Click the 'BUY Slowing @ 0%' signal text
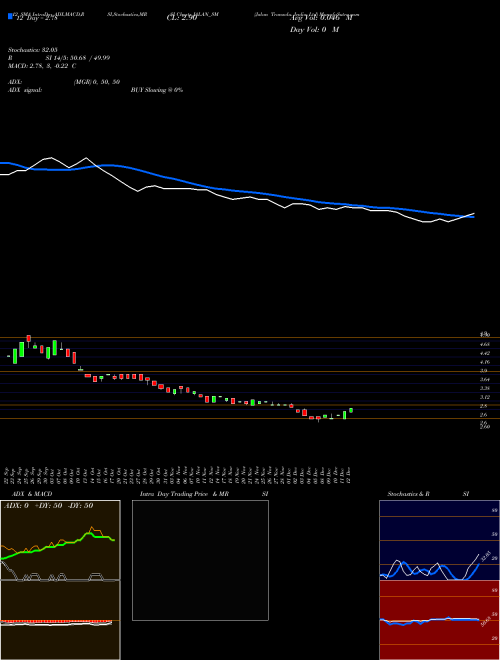The height and width of the screenshot is (660, 500). tap(157, 90)
